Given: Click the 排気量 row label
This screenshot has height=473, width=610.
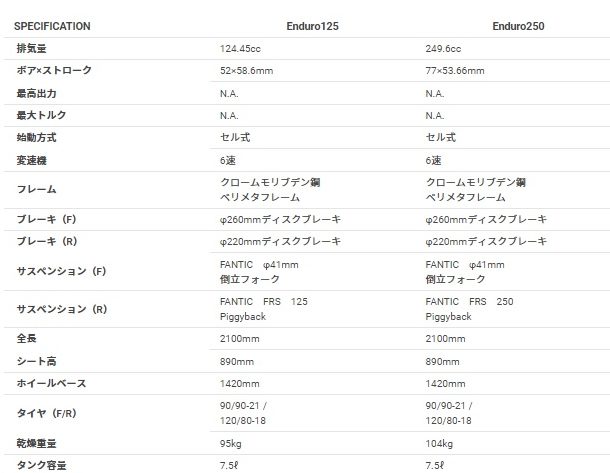Looking at the screenshot, I should (x=31, y=48).
